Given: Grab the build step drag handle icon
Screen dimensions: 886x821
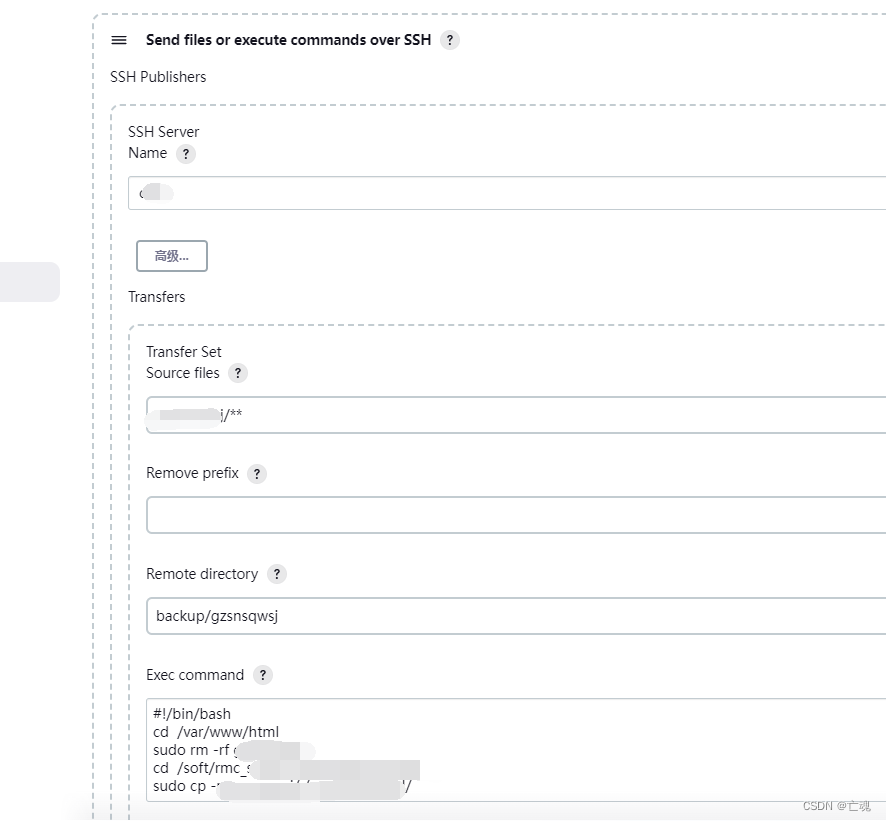Looking at the screenshot, I should coord(119,40).
